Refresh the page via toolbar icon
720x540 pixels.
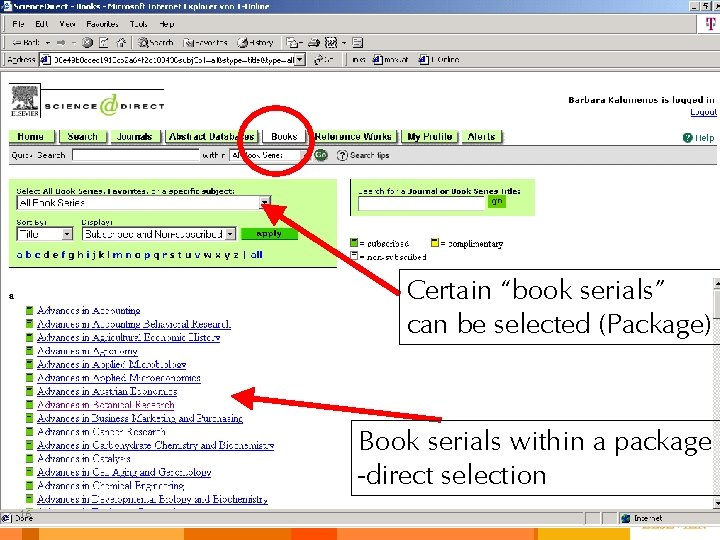click(x=104, y=43)
